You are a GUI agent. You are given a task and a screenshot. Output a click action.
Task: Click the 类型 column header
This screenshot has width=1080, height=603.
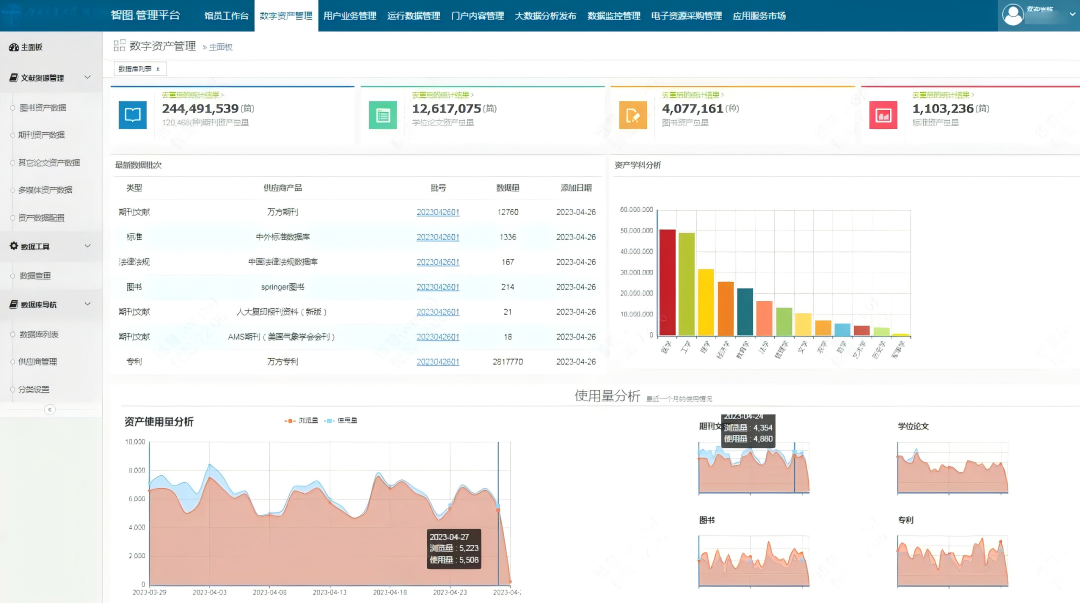(x=134, y=187)
